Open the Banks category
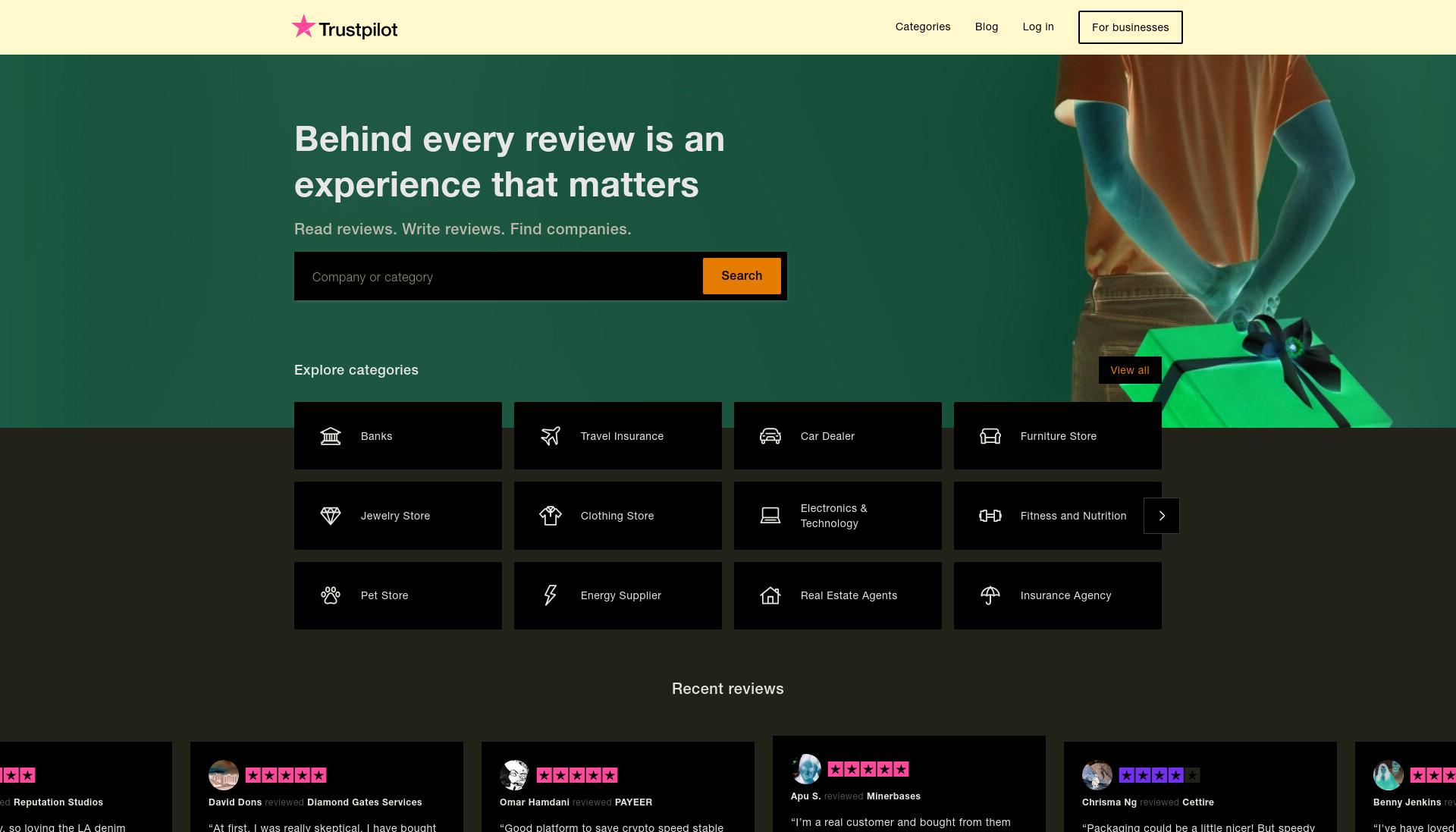The image size is (1456, 832). point(398,436)
